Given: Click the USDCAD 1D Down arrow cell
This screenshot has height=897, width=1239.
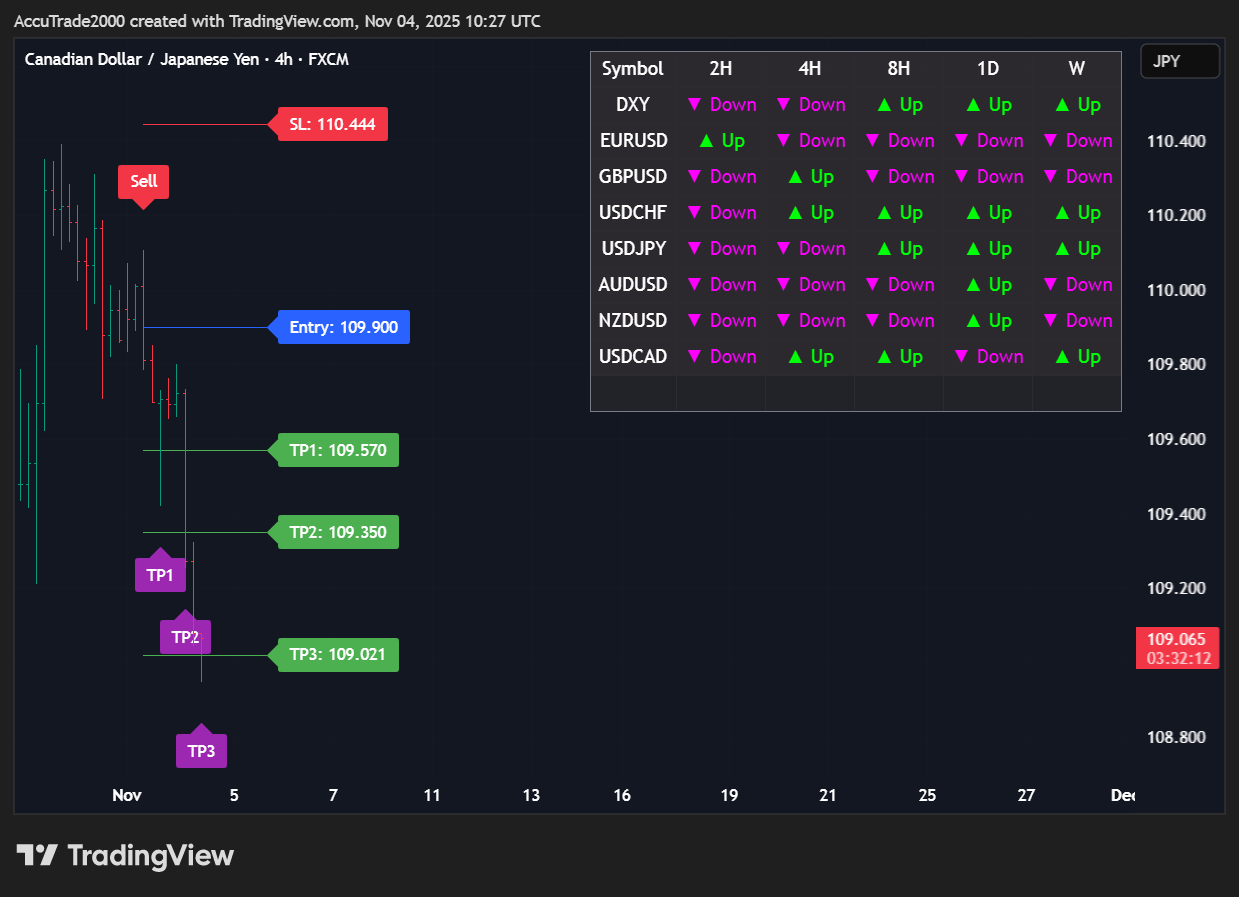Looking at the screenshot, I should click(x=988, y=357).
